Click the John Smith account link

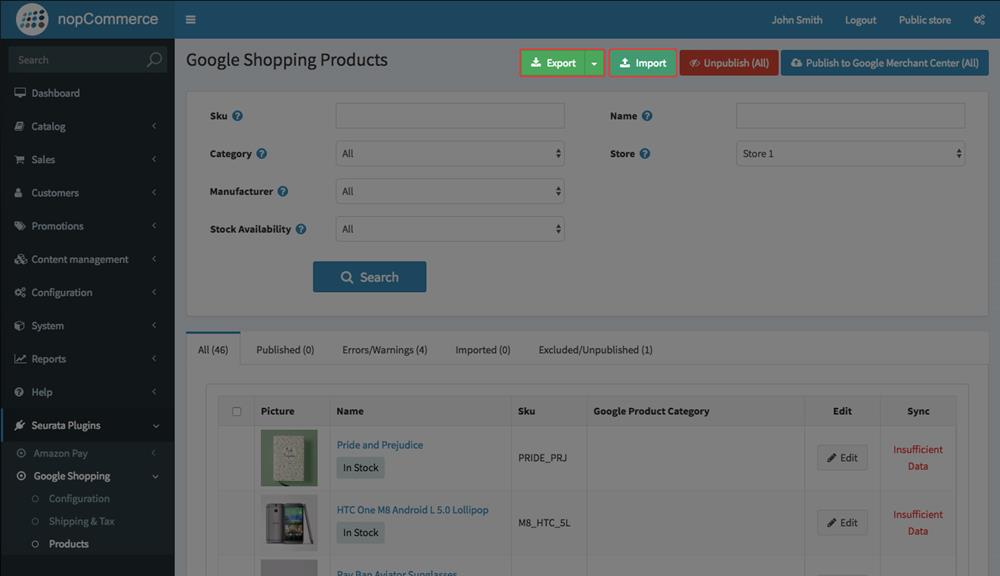[x=797, y=20]
